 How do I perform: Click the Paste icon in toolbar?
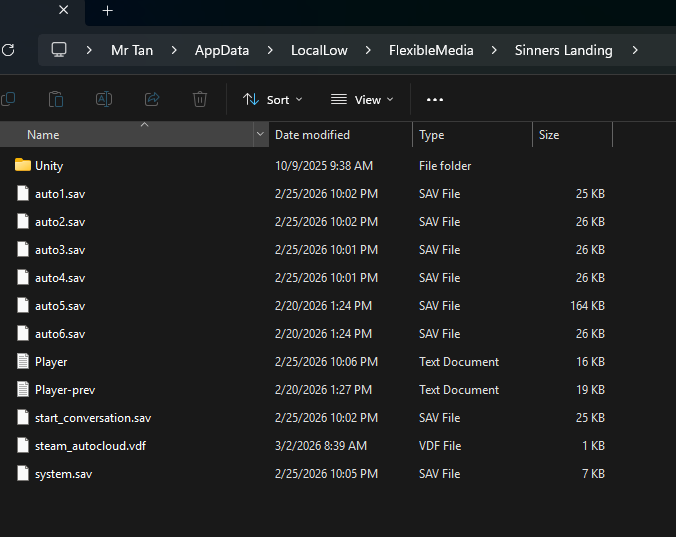56,99
